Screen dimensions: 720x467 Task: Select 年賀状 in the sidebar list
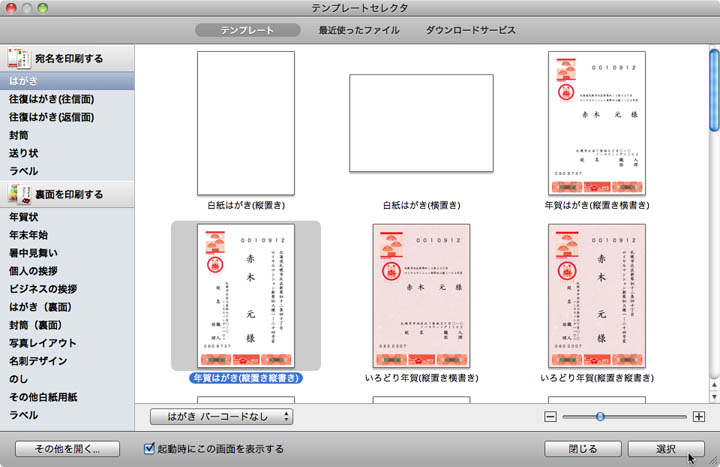click(25, 216)
